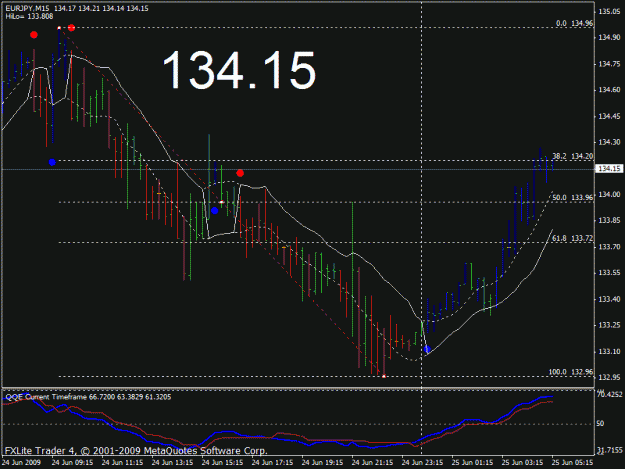
Task: Click 134.30 on the price scale
Action: [x=609, y=142]
